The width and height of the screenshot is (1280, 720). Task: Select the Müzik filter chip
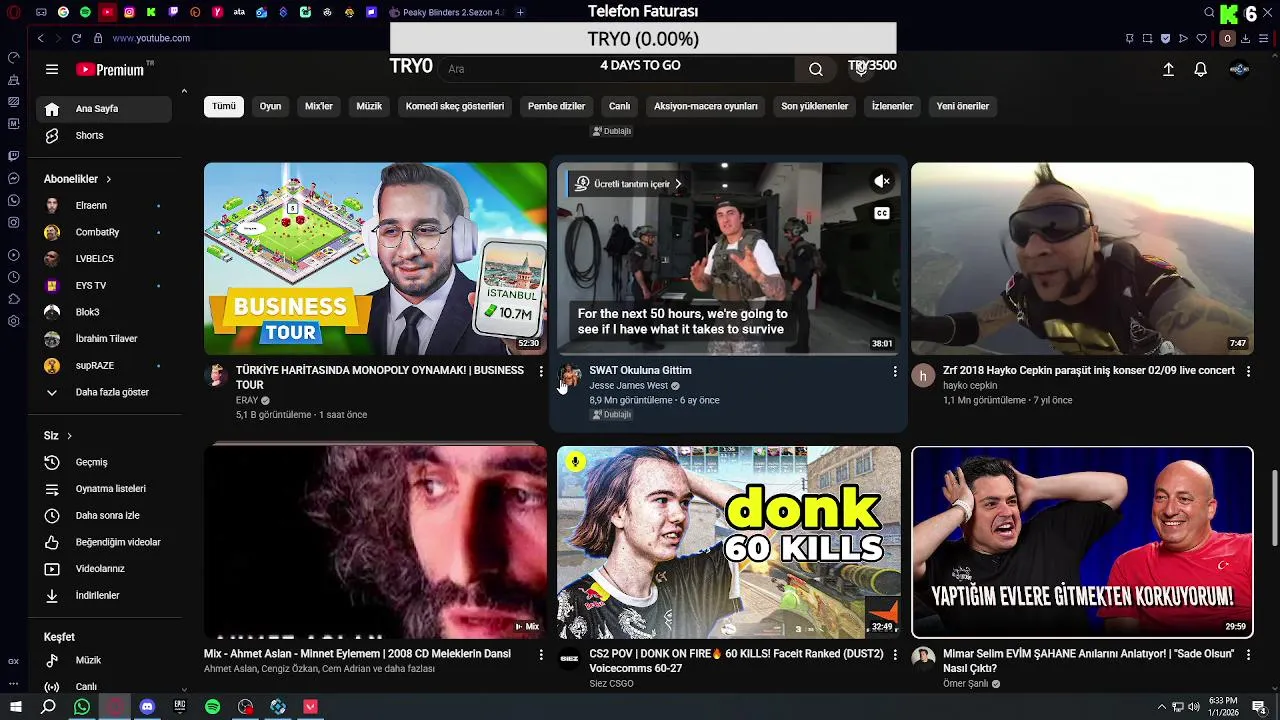(369, 106)
